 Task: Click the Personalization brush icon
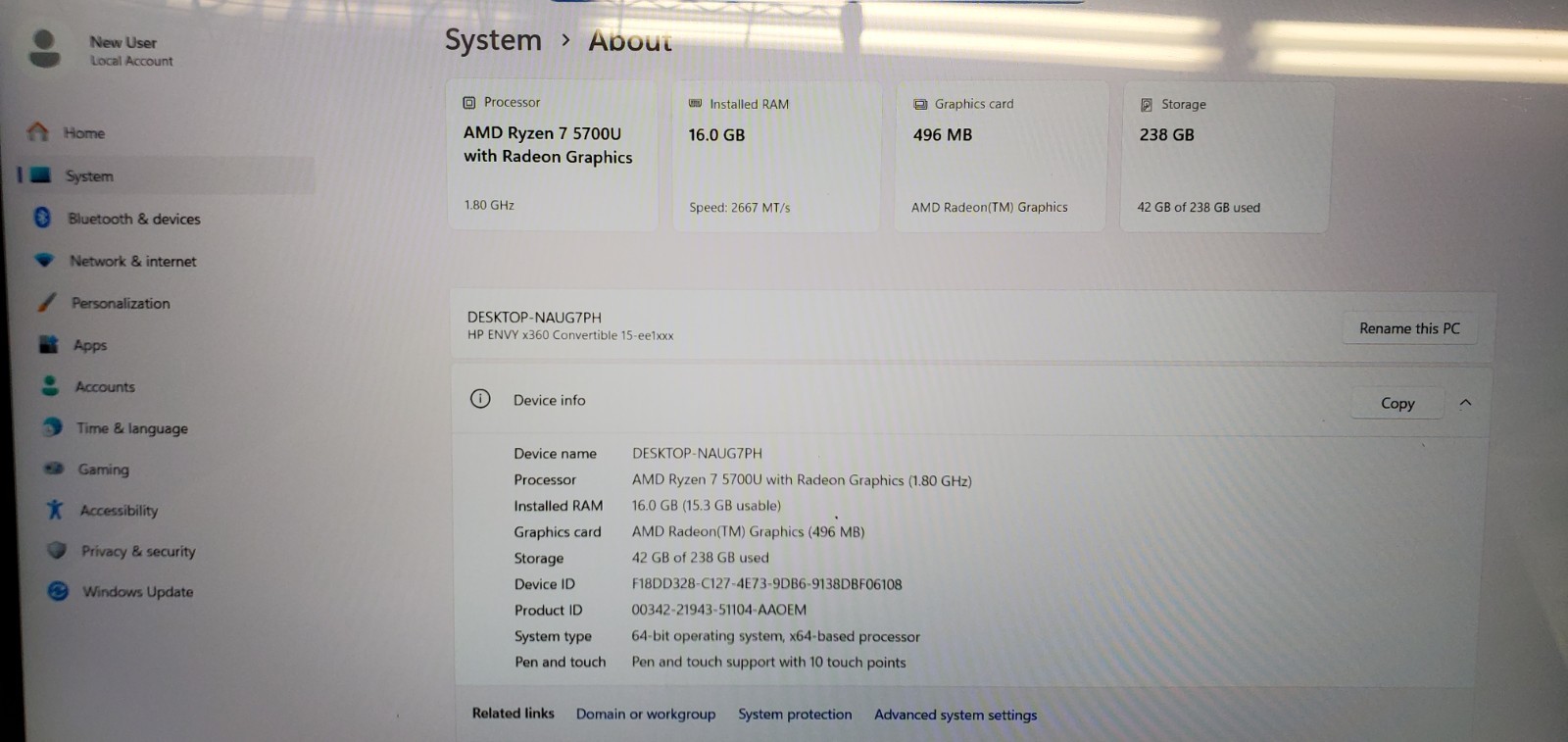[x=46, y=302]
